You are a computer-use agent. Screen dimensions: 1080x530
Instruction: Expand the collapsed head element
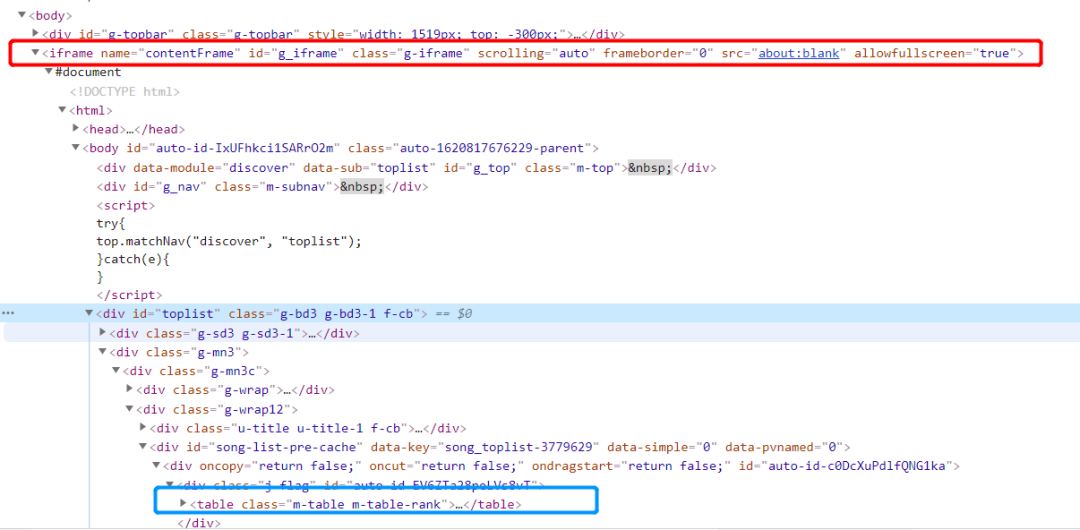tap(76, 128)
